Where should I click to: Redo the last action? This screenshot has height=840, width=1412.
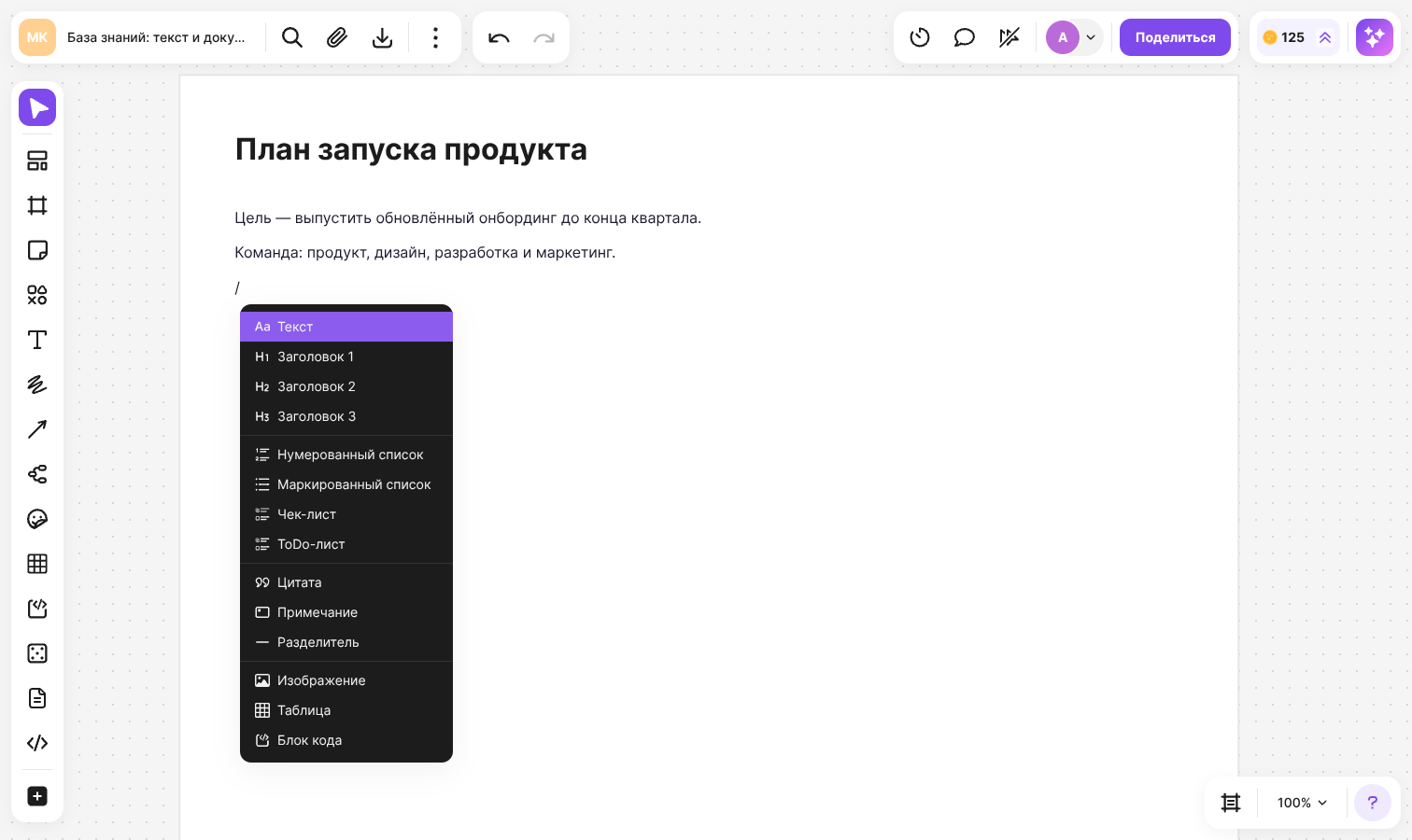pos(544,37)
